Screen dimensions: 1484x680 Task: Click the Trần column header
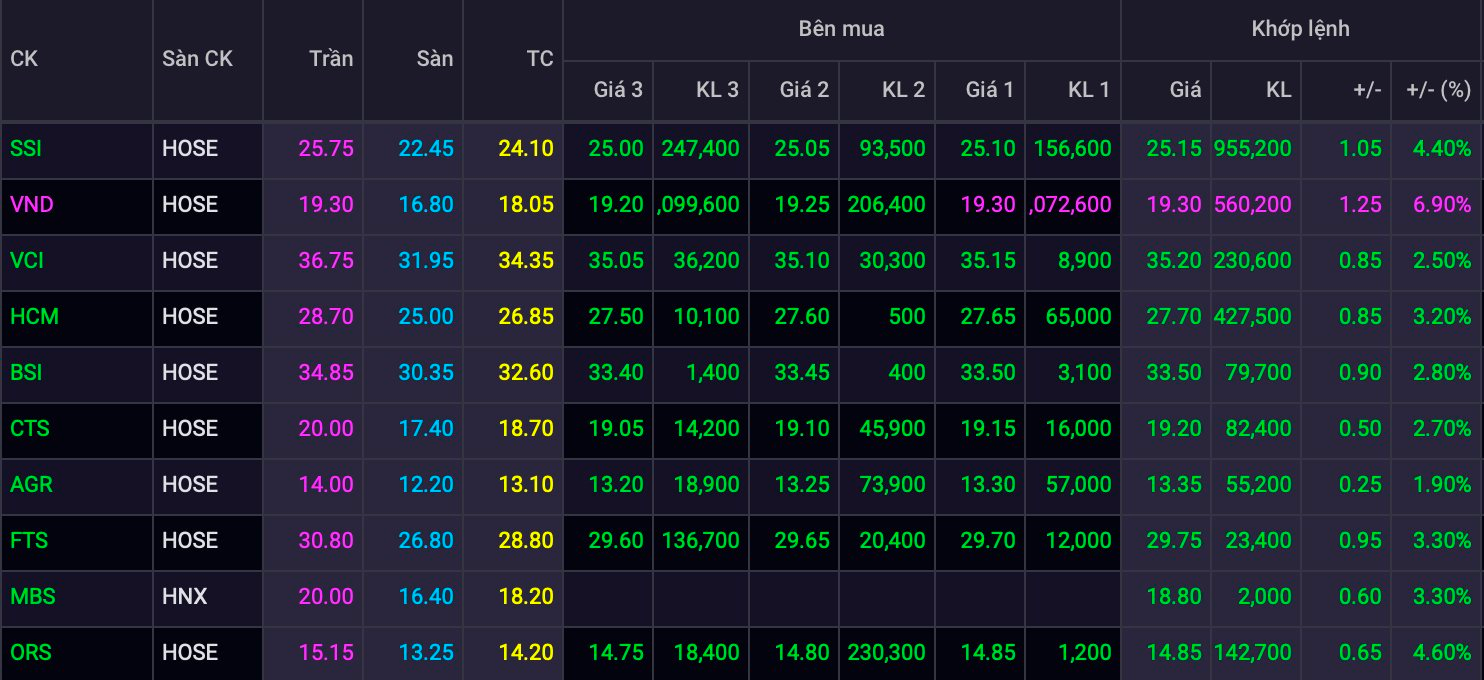331,59
